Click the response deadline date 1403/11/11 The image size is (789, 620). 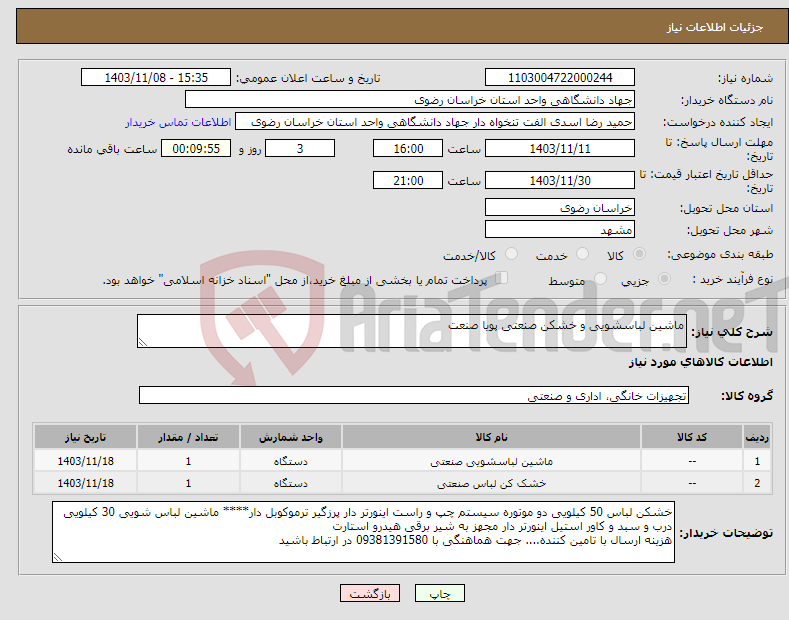pos(560,148)
